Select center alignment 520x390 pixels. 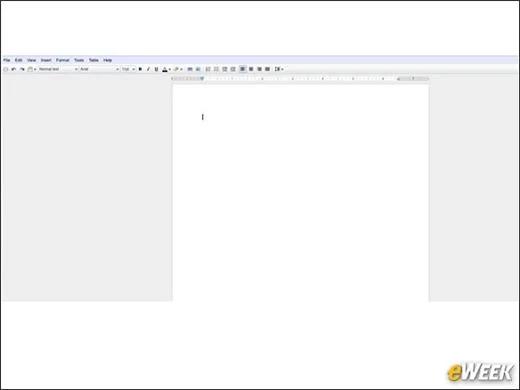(x=251, y=69)
